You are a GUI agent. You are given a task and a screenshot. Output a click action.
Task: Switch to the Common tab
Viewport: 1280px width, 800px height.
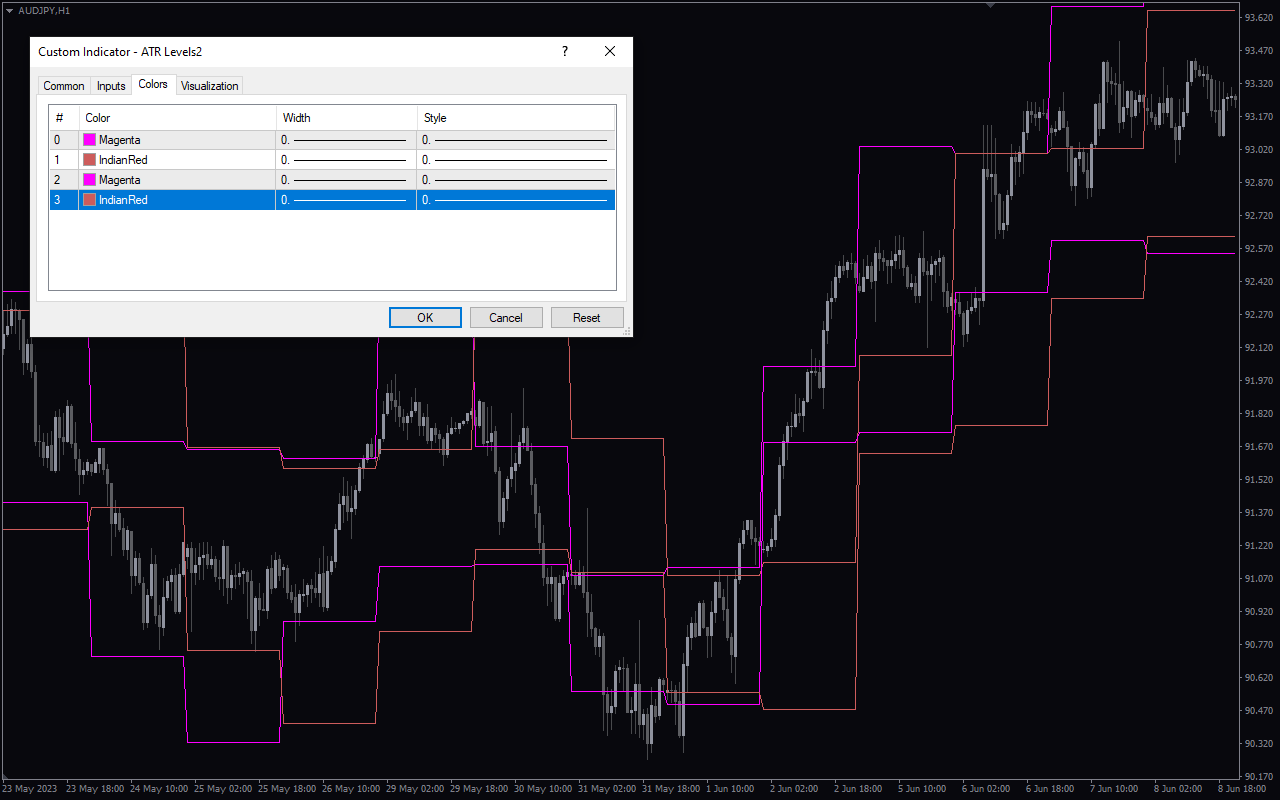point(64,86)
